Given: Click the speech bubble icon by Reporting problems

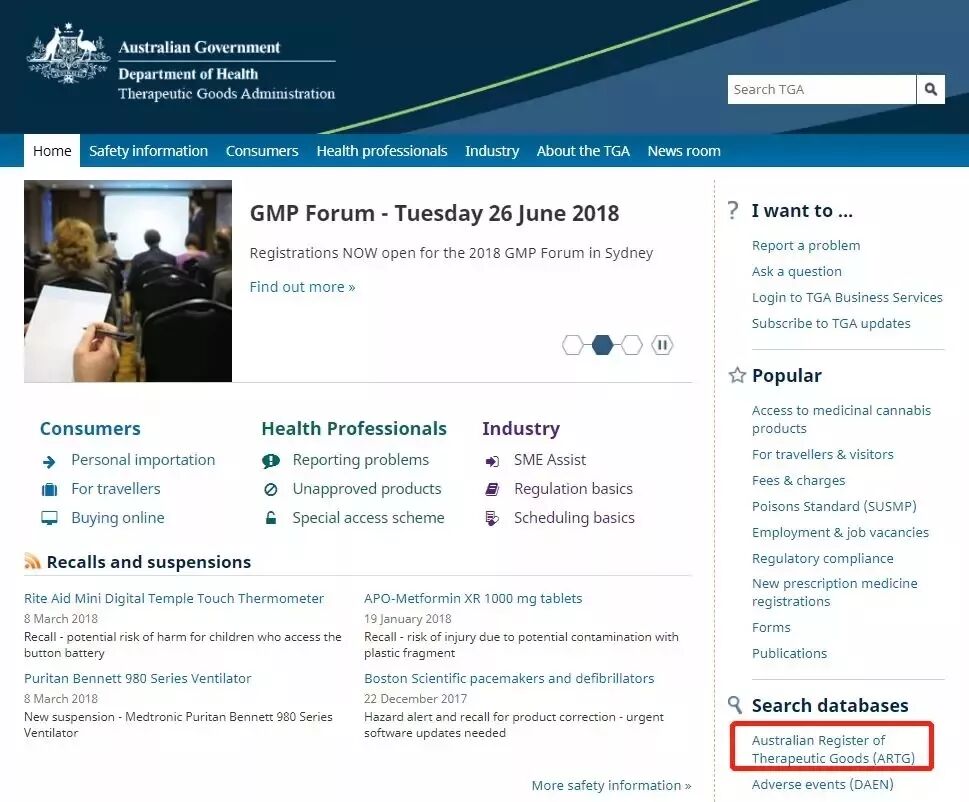Looking at the screenshot, I should tap(271, 461).
